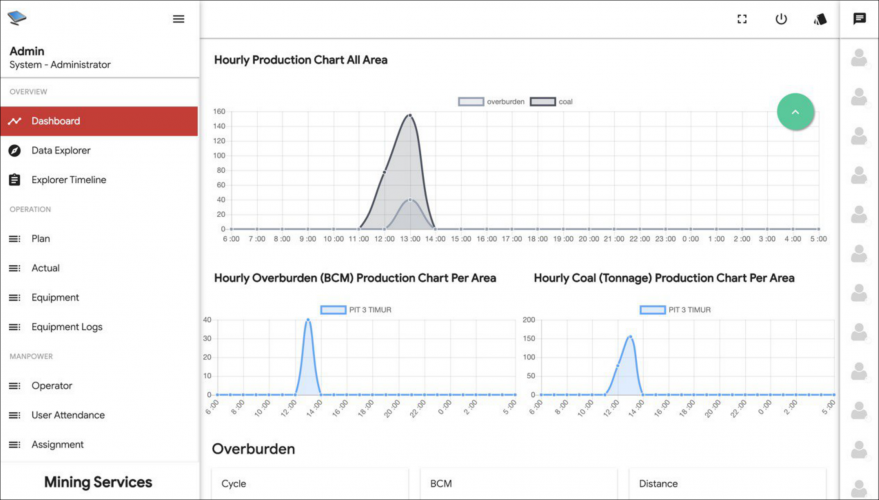The width and height of the screenshot is (879, 500).
Task: Select Dashboard in the sidebar
Action: [56, 121]
